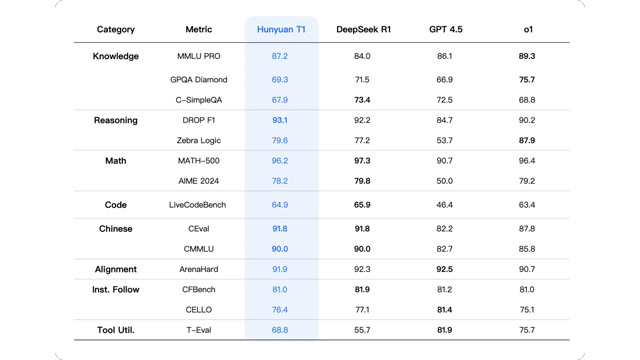Click the GPQA Diamond metric label
This screenshot has width=640, height=360.
point(199,80)
